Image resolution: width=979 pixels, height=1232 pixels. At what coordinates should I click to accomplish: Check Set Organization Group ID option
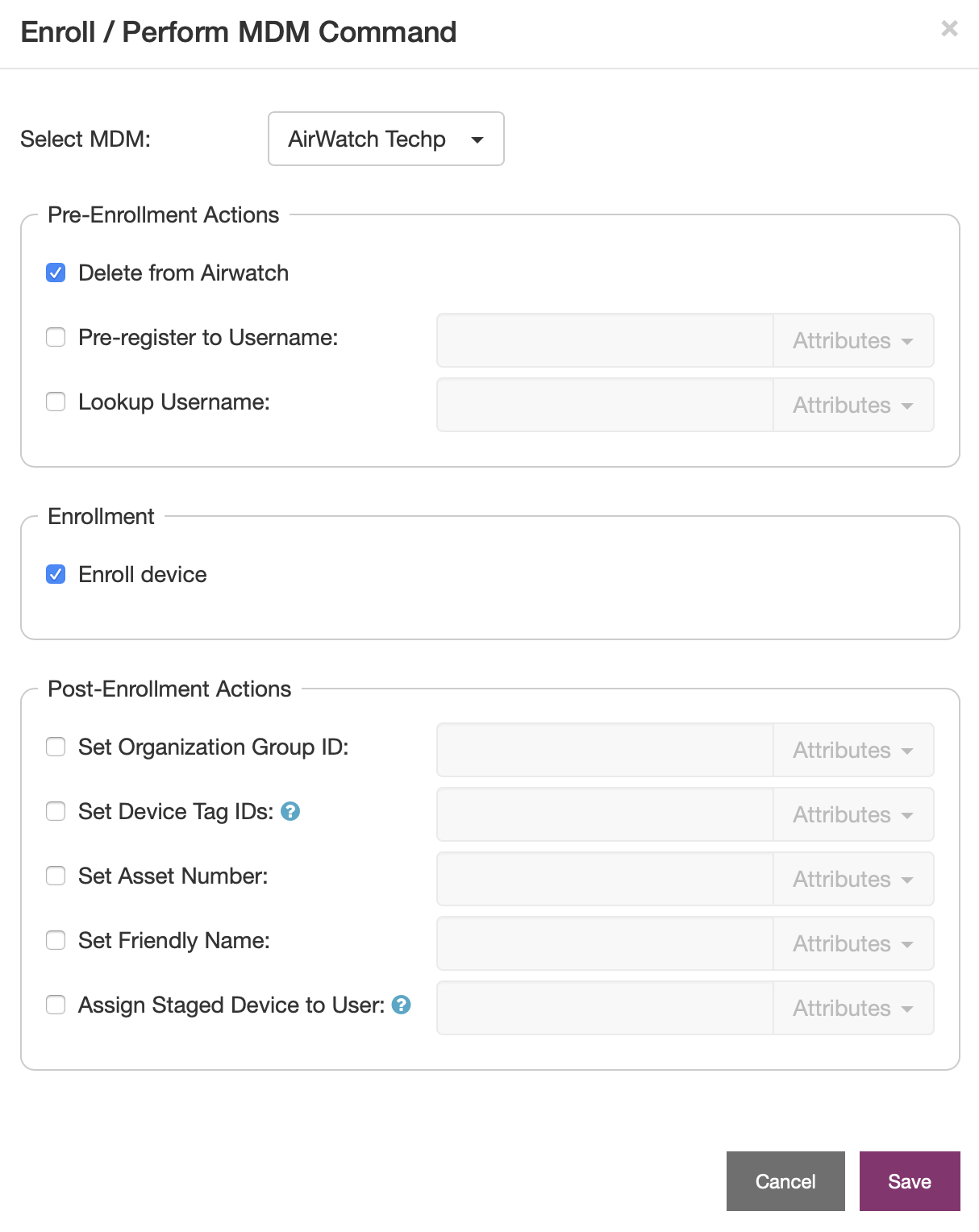pos(56,747)
